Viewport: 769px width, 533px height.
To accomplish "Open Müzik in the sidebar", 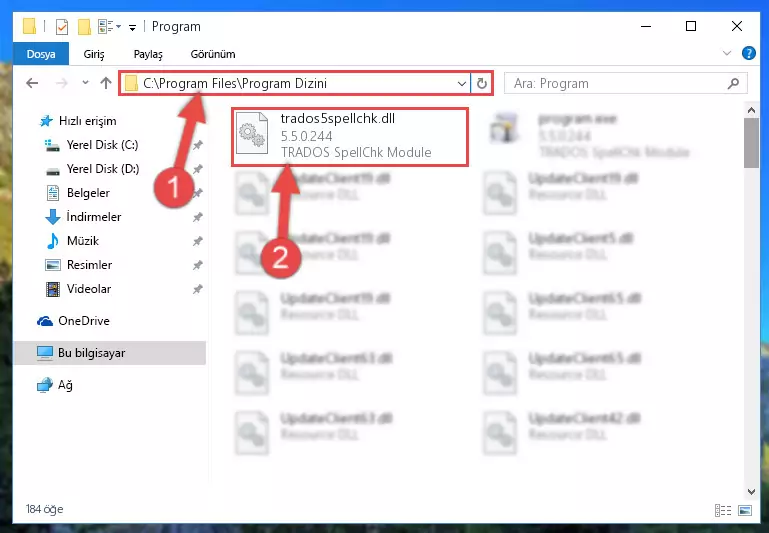I will [82, 241].
